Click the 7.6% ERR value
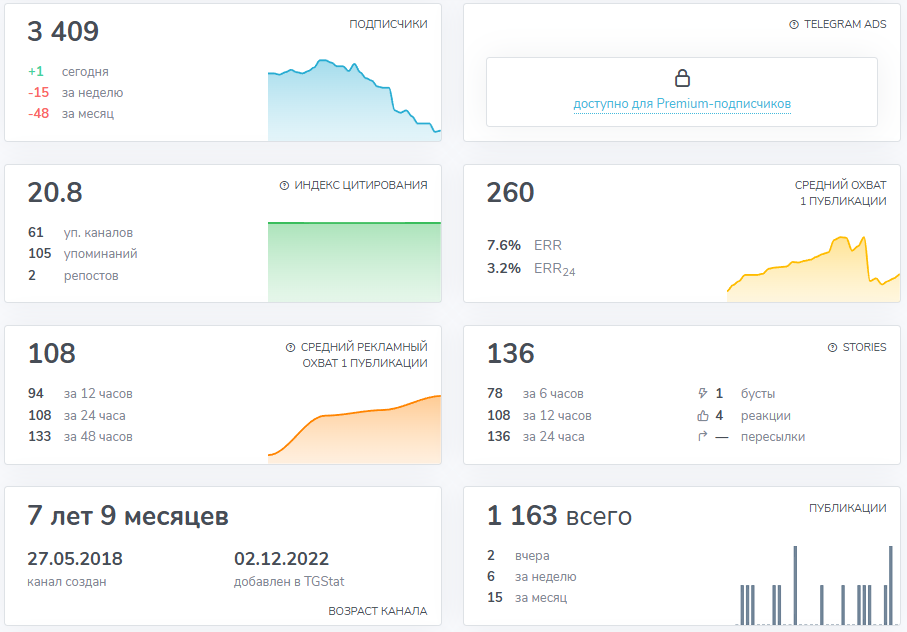Image resolution: width=907 pixels, height=632 pixels. 503,245
